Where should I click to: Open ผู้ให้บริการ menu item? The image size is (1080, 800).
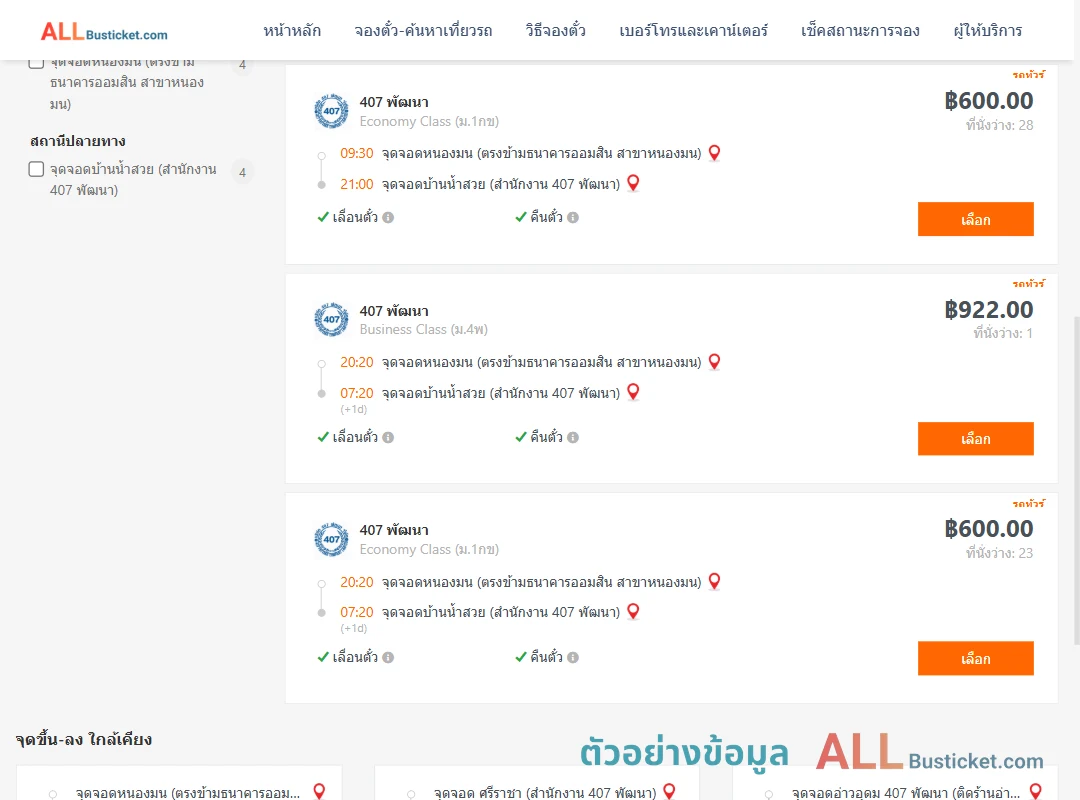(987, 31)
